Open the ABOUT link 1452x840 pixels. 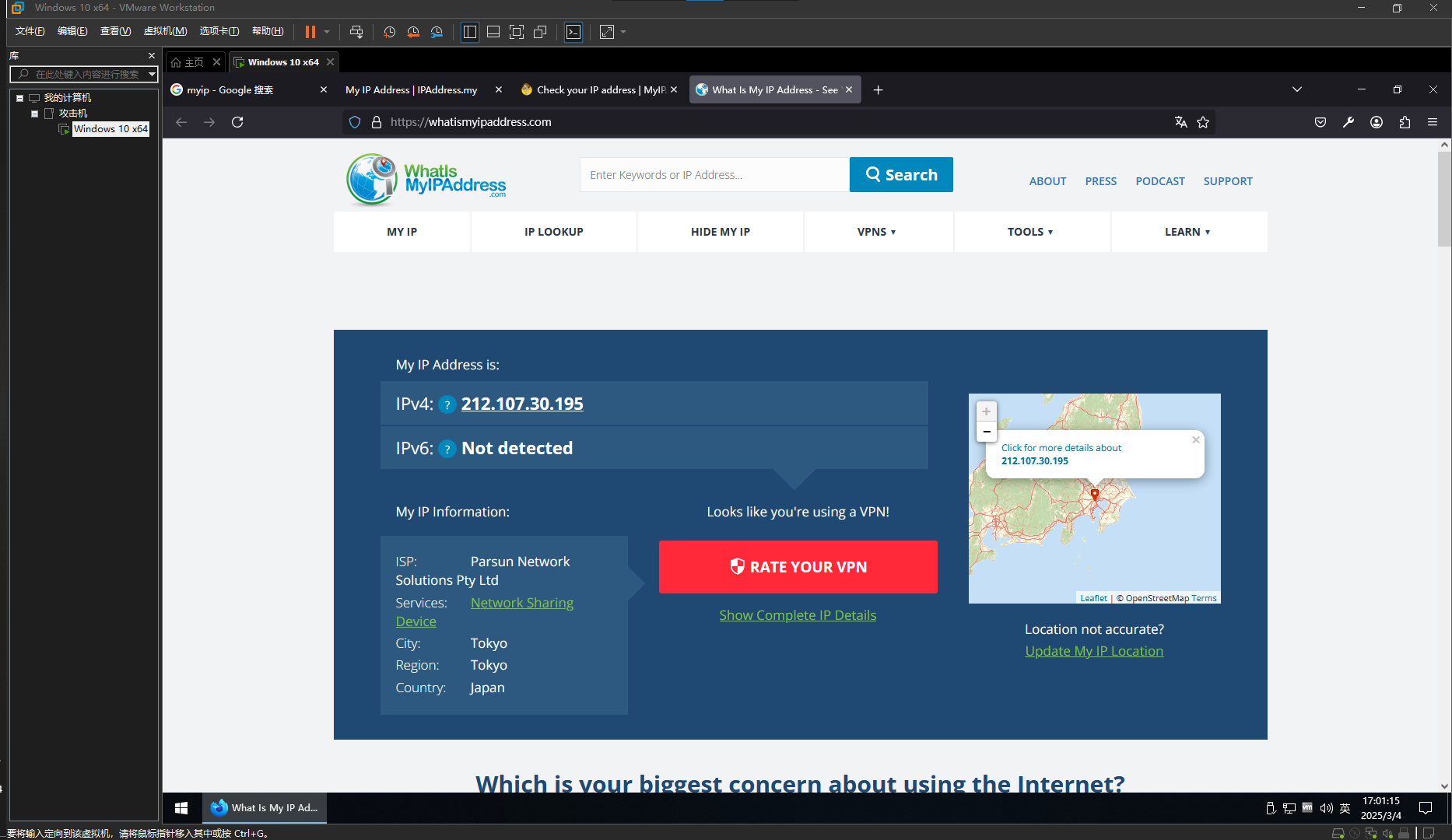click(x=1047, y=181)
